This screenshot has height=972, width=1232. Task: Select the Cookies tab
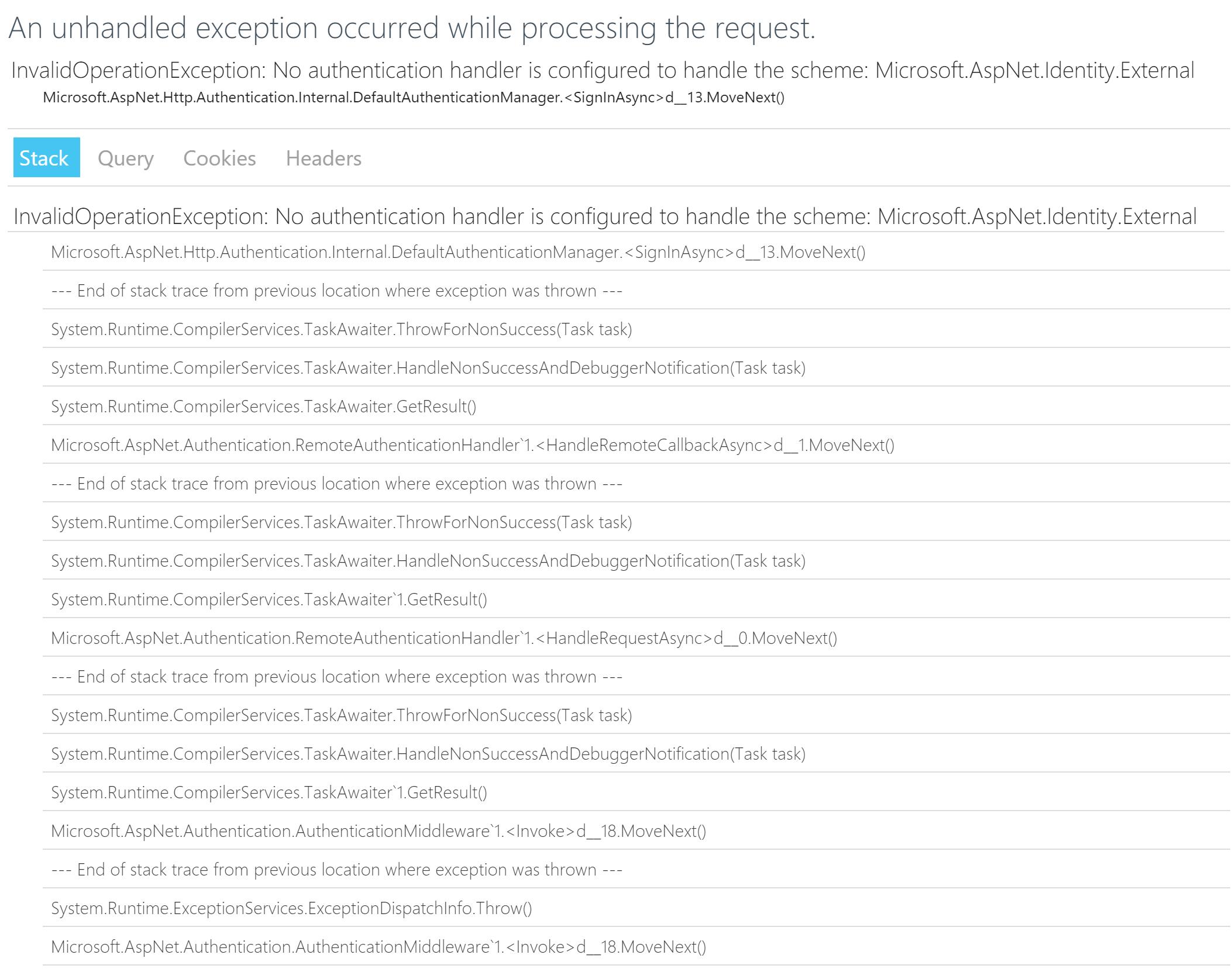pos(219,158)
